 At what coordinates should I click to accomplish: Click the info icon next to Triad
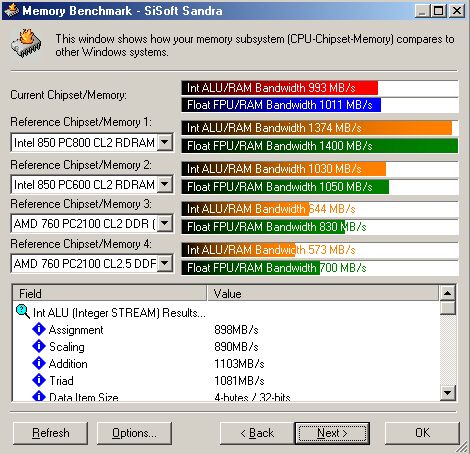[x=39, y=380]
